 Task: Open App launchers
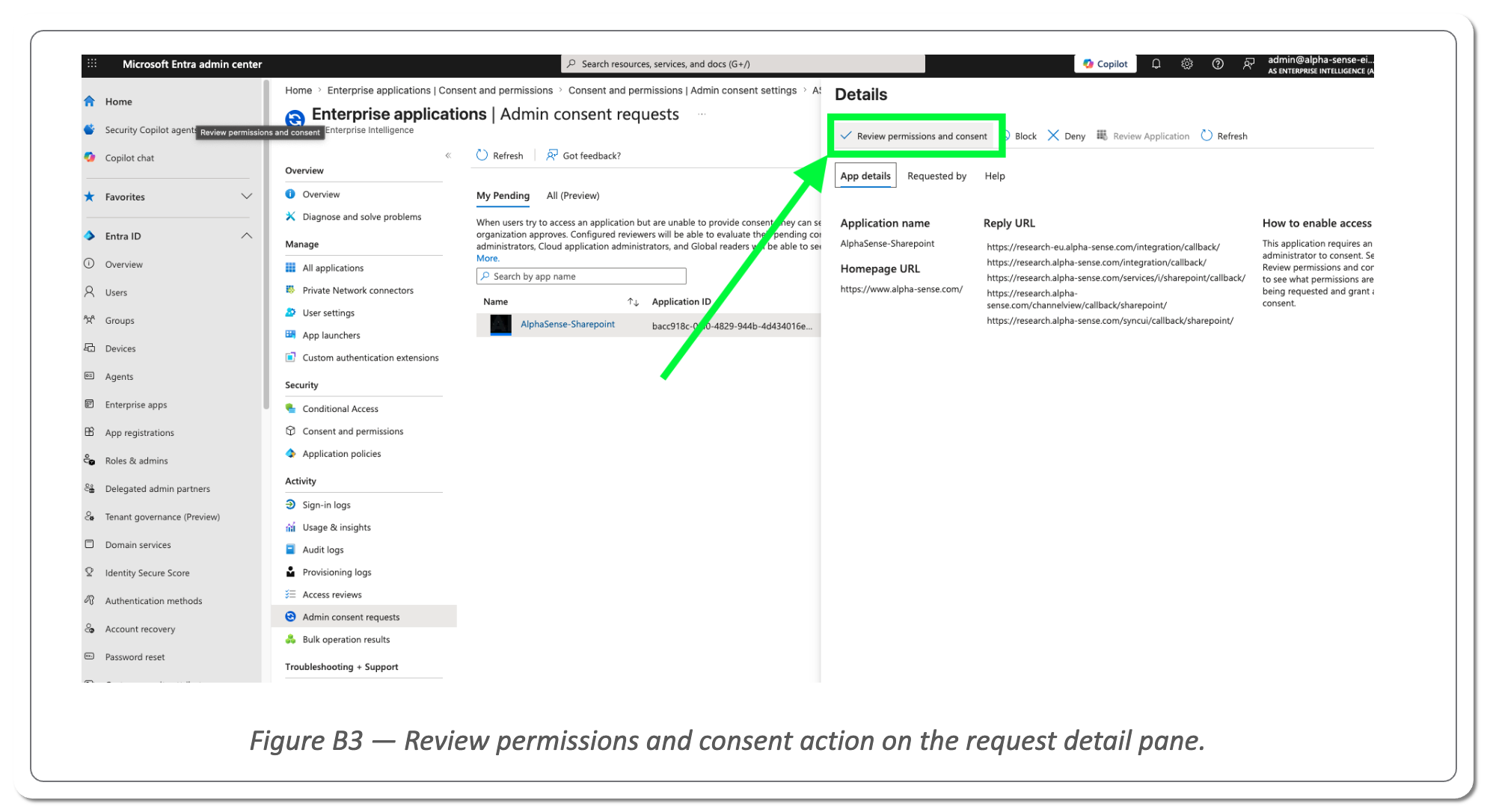pyautogui.click(x=331, y=335)
